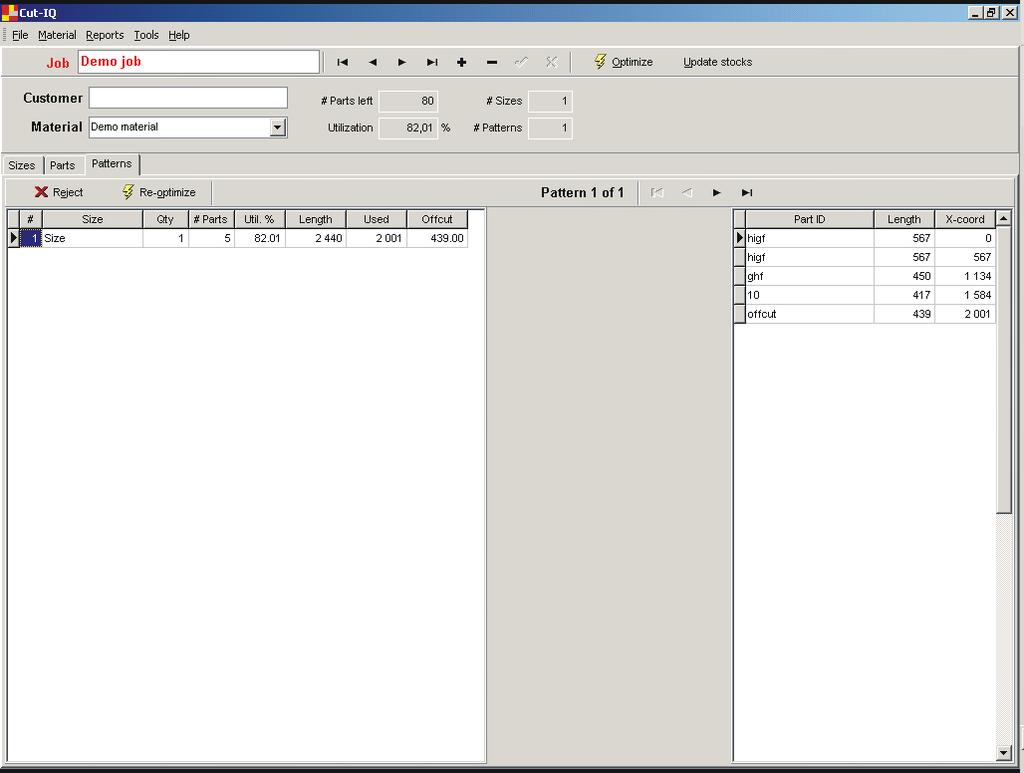Go to next job record
Screen dimensions: 1024x773
402,62
